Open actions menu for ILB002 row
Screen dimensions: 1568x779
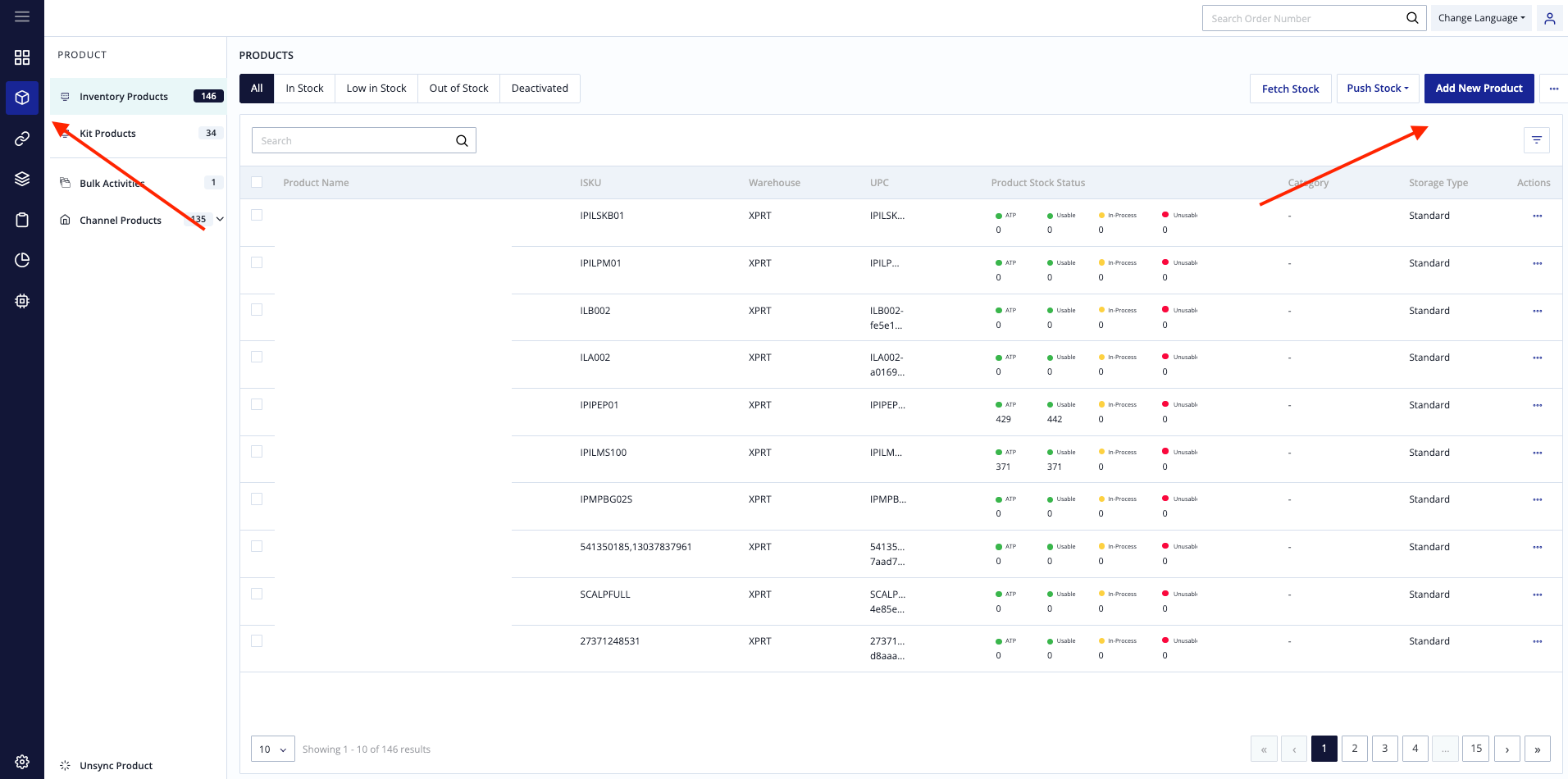[1538, 312]
